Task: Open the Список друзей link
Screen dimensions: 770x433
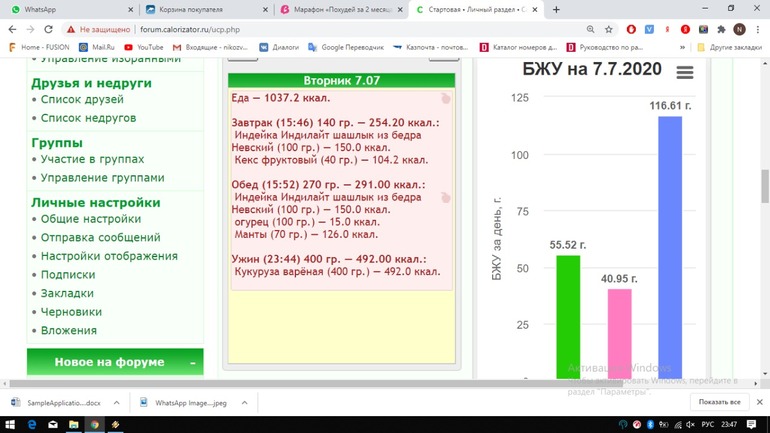Action: click(82, 100)
